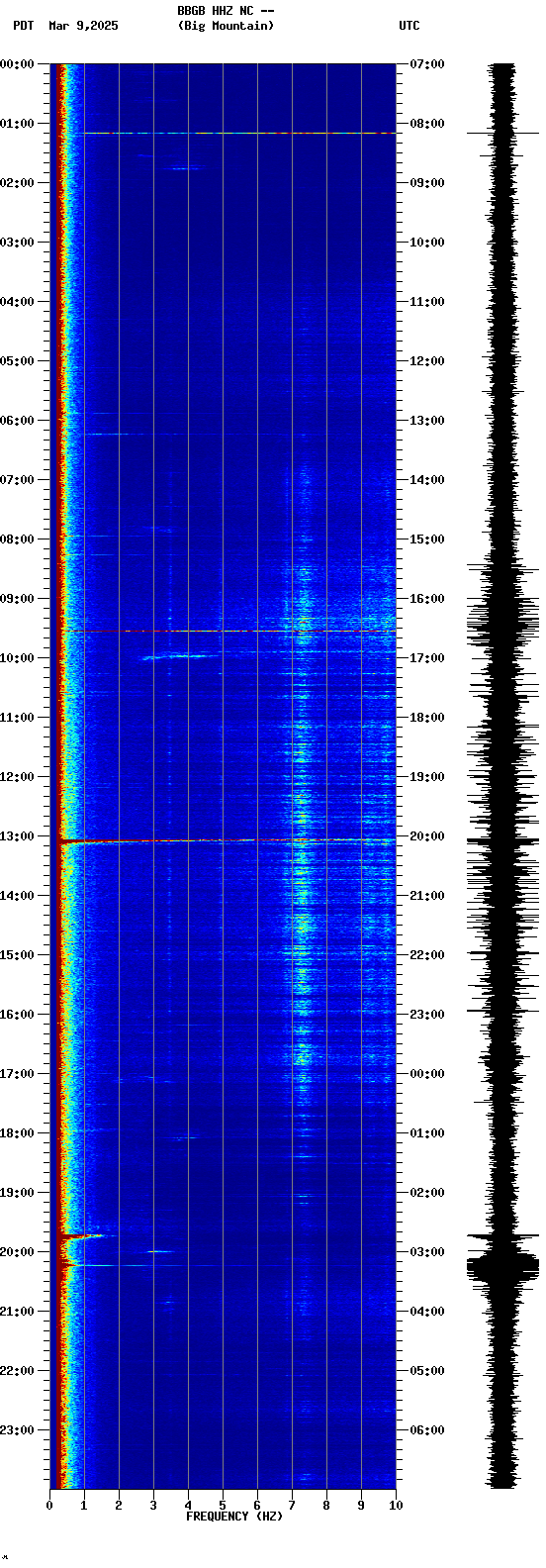
Task: Click PDT time label 12:00
Action: [18, 777]
